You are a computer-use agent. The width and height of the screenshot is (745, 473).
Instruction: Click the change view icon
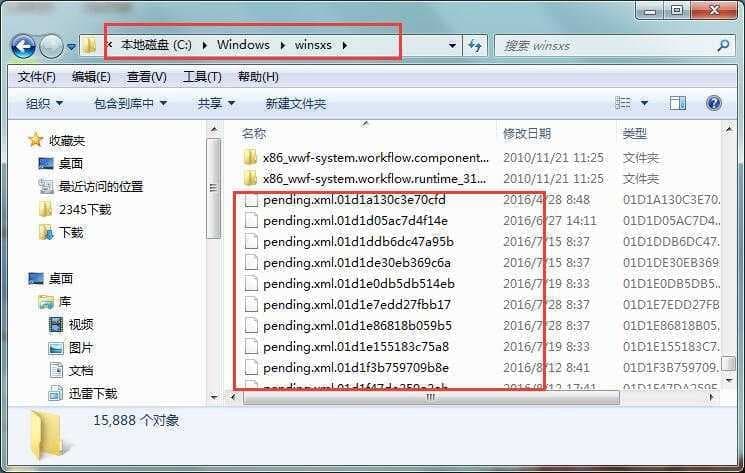(623, 103)
